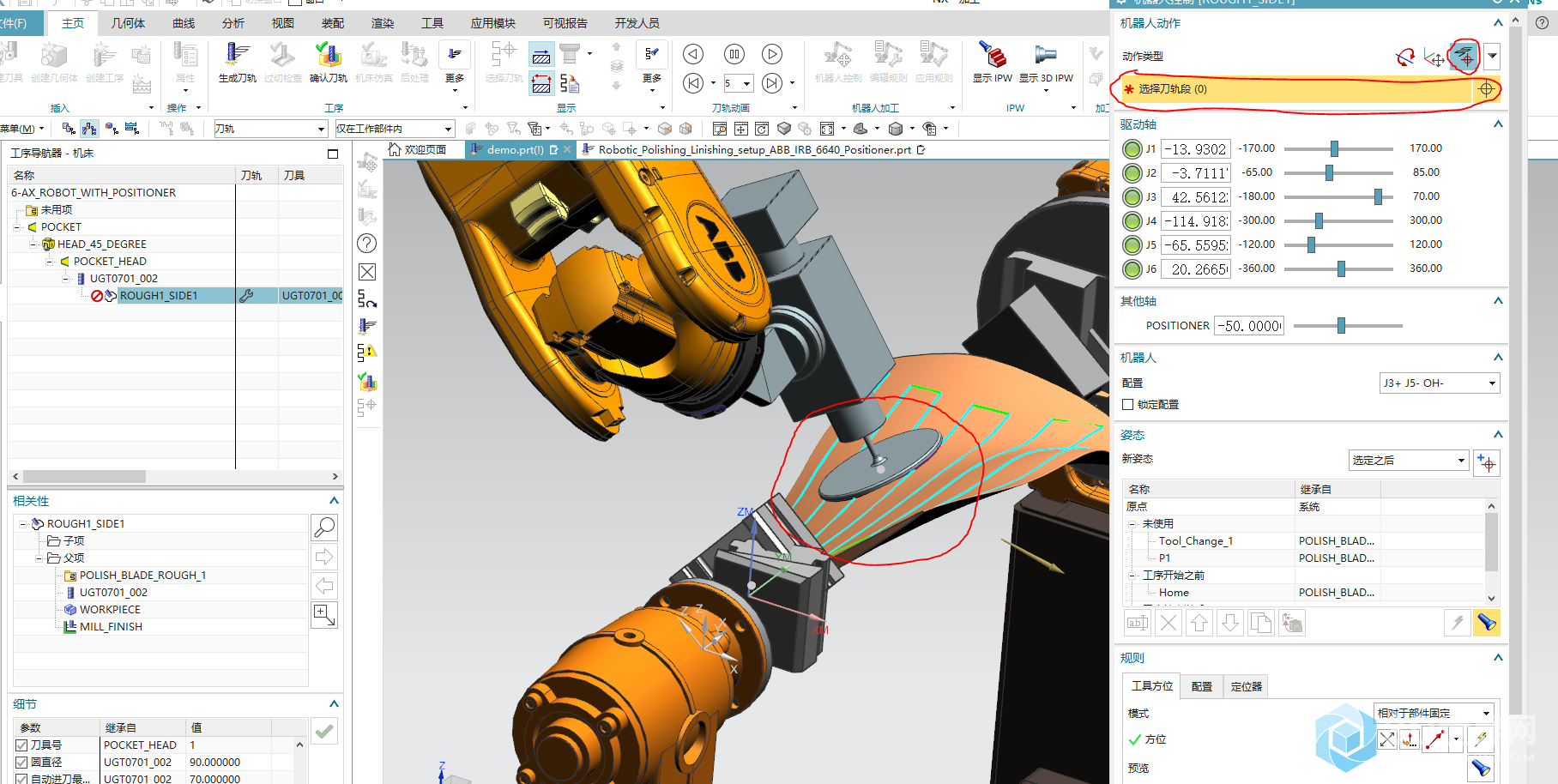
Task: Click the red vector orientation icon
Action: click(1434, 739)
